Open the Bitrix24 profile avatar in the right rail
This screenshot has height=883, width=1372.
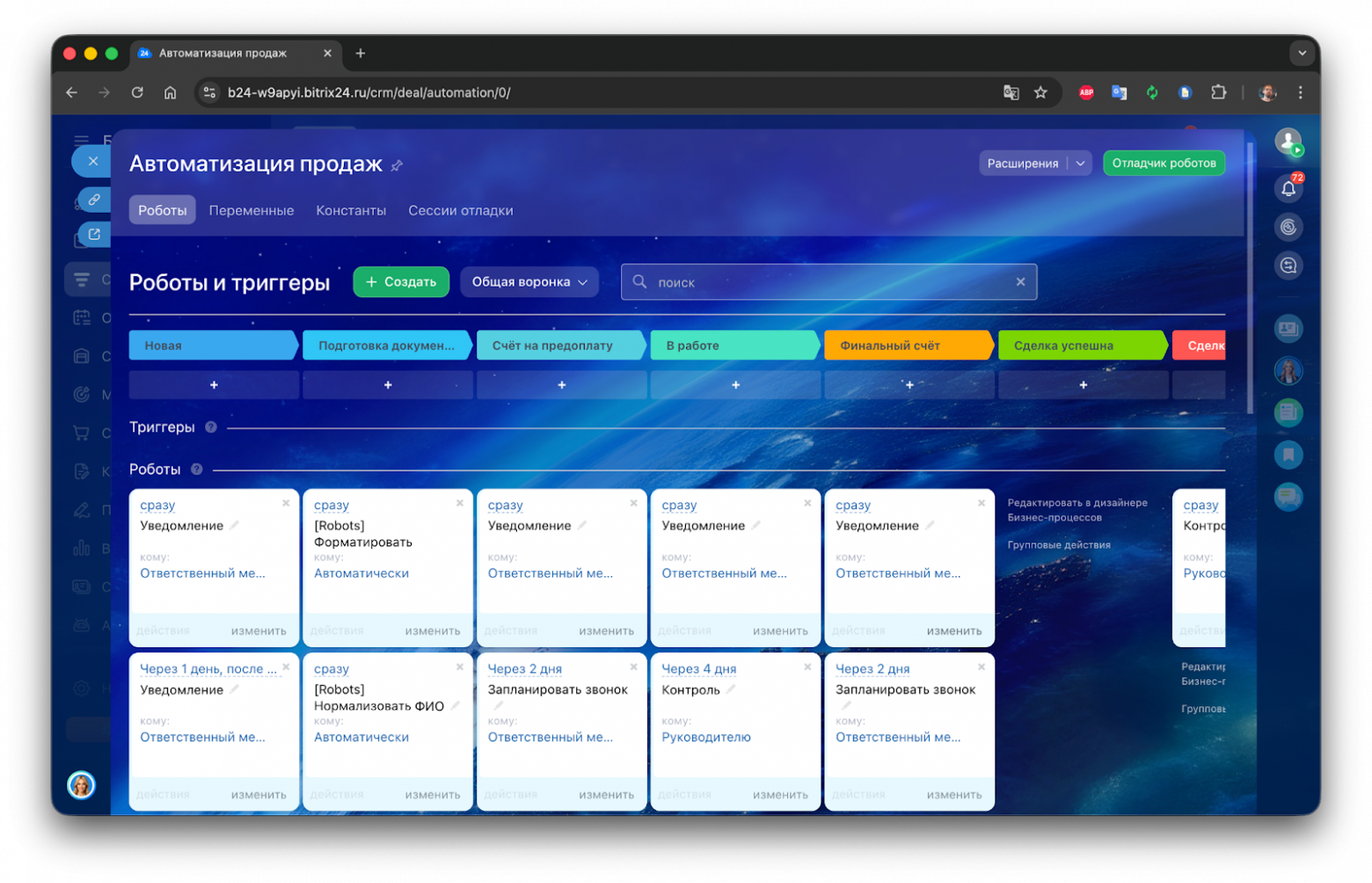point(1288,142)
